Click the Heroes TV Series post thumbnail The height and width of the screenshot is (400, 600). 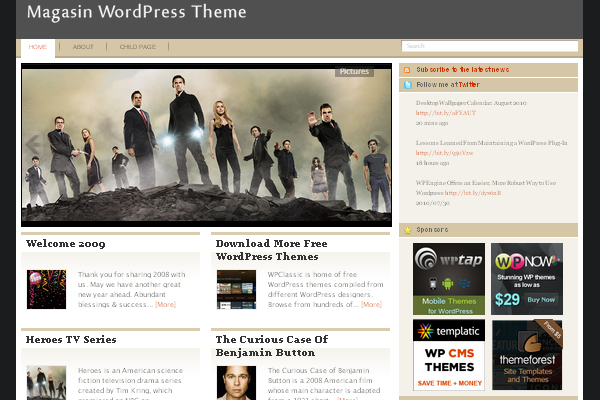[x=46, y=383]
